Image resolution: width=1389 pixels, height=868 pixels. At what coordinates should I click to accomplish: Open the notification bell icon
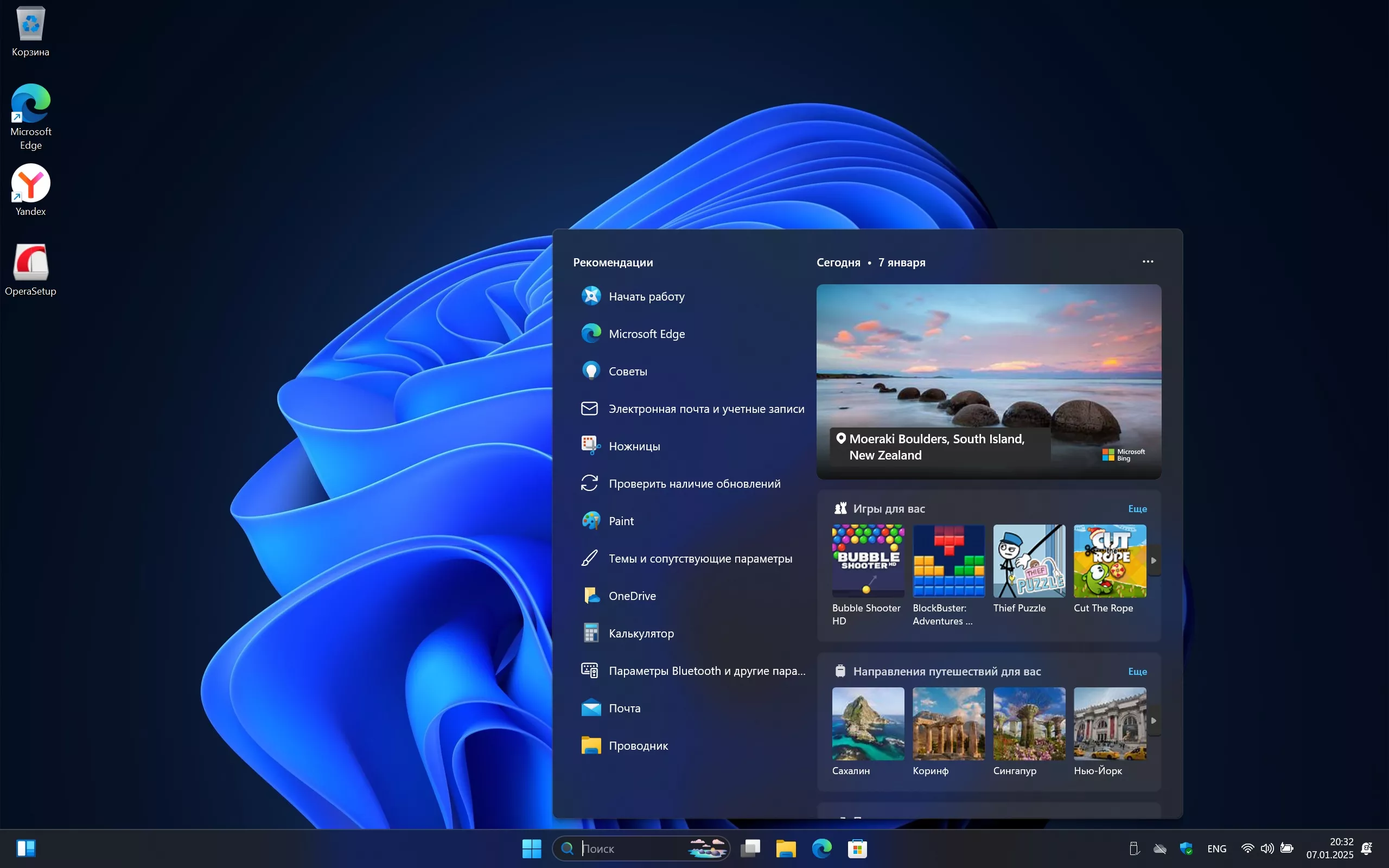[1367, 848]
